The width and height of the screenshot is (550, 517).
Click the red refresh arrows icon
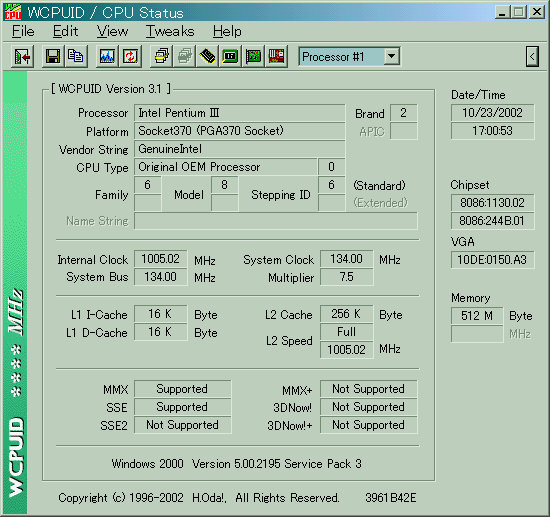tap(130, 56)
